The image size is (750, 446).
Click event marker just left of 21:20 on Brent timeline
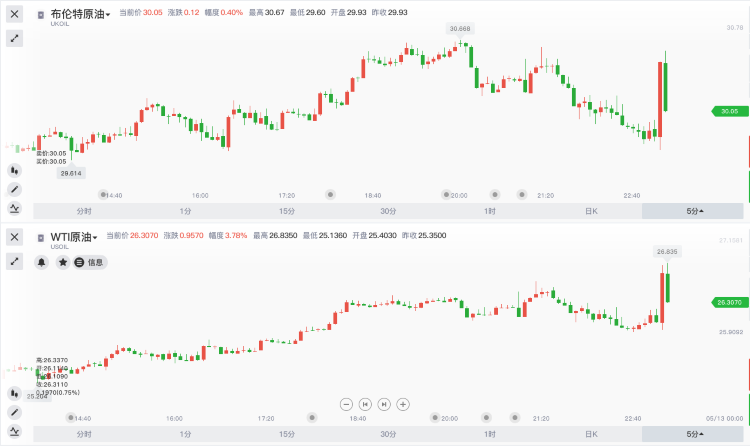[522, 194]
